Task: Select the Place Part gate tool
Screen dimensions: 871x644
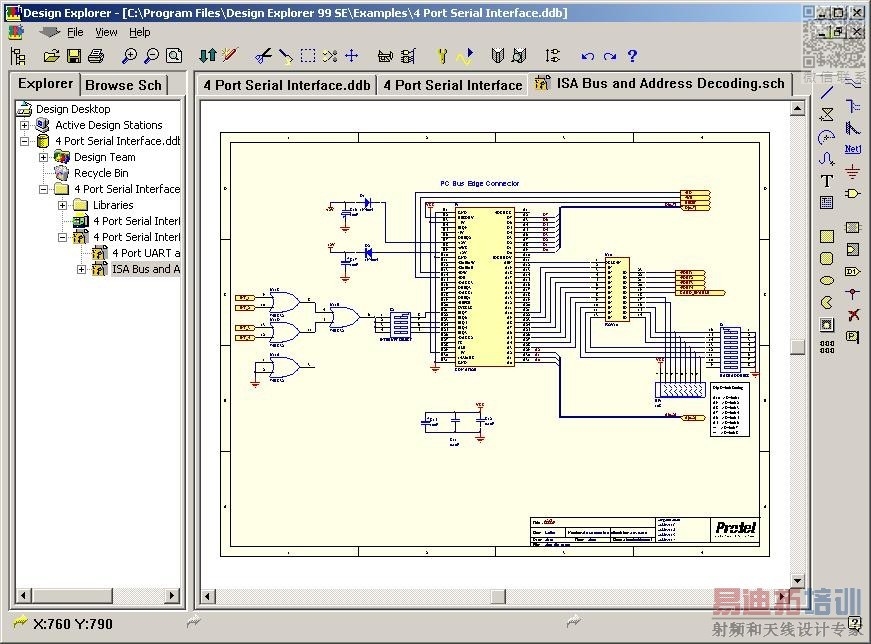Action: click(853, 193)
